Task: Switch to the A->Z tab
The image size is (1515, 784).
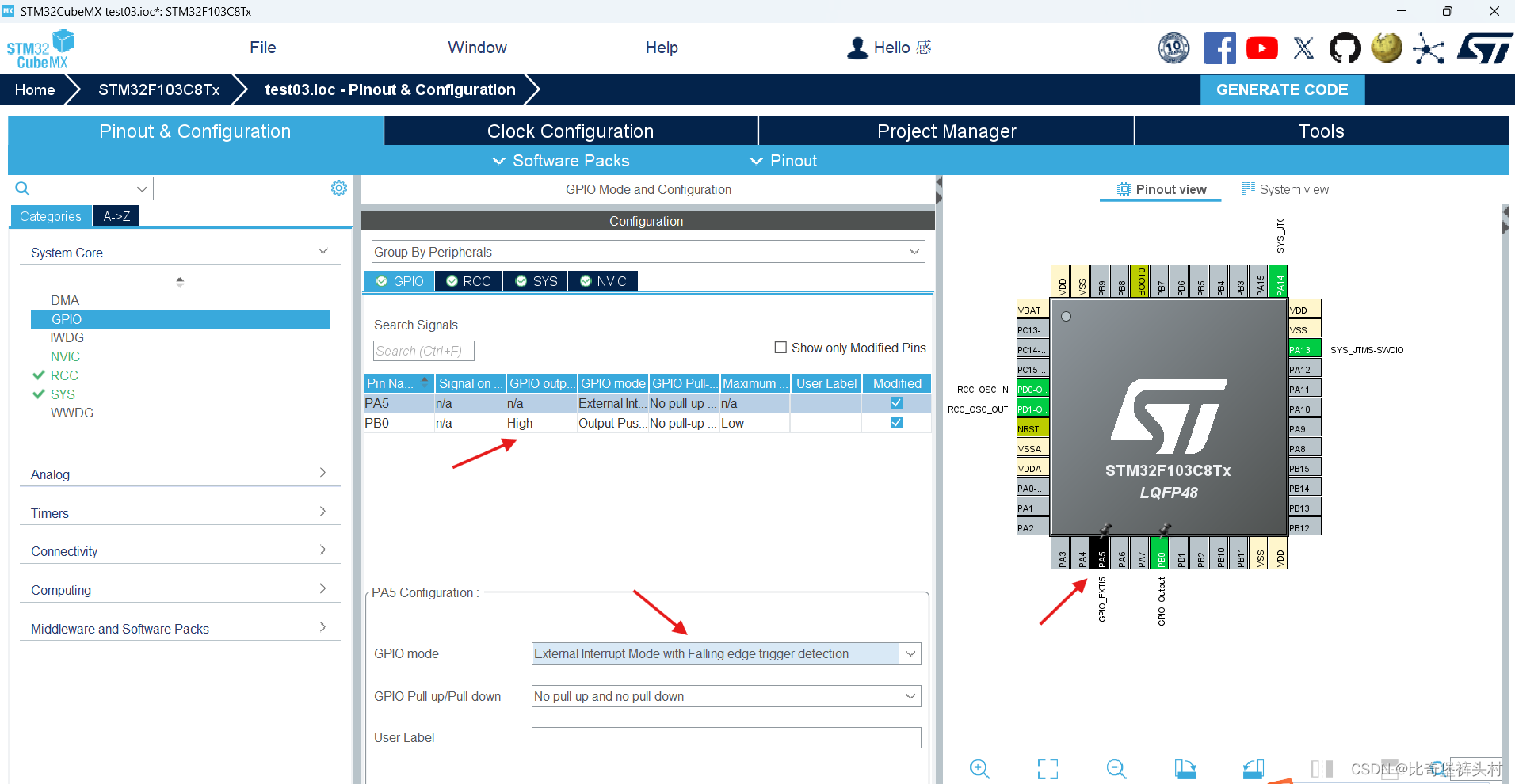Action: (116, 216)
